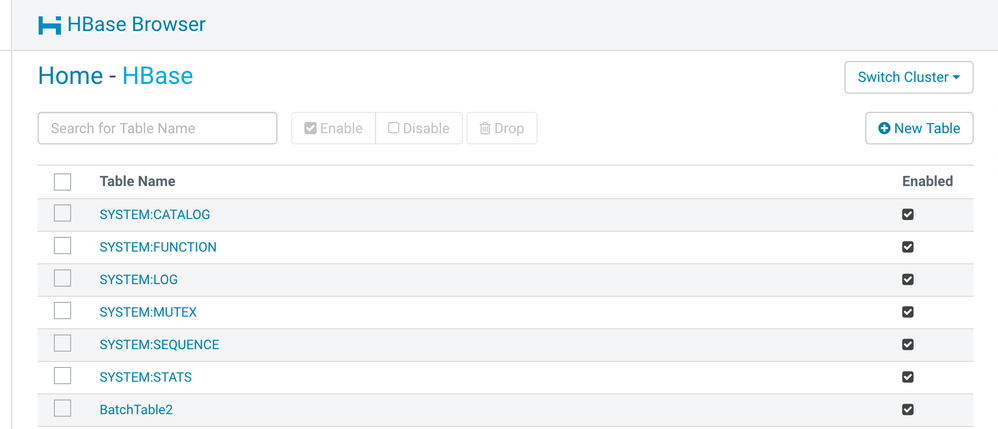998x429 pixels.
Task: Click Enabled checkmark for BatchTable2
Action: tap(908, 409)
